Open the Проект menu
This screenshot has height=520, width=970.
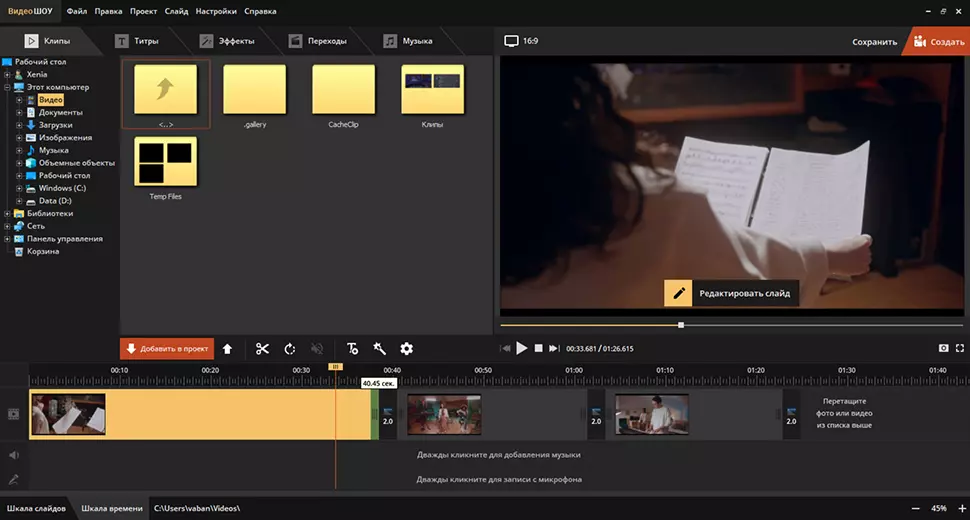coord(143,12)
